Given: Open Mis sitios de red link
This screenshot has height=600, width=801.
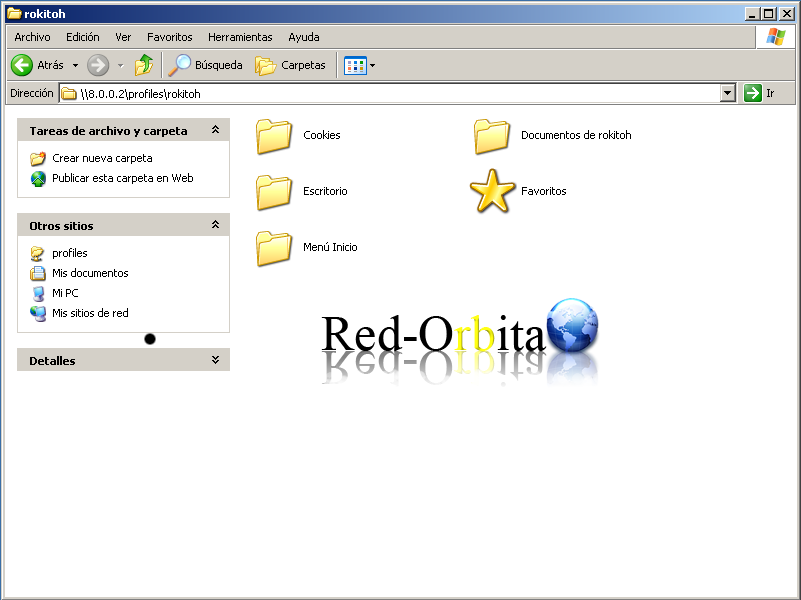Looking at the screenshot, I should tap(90, 313).
